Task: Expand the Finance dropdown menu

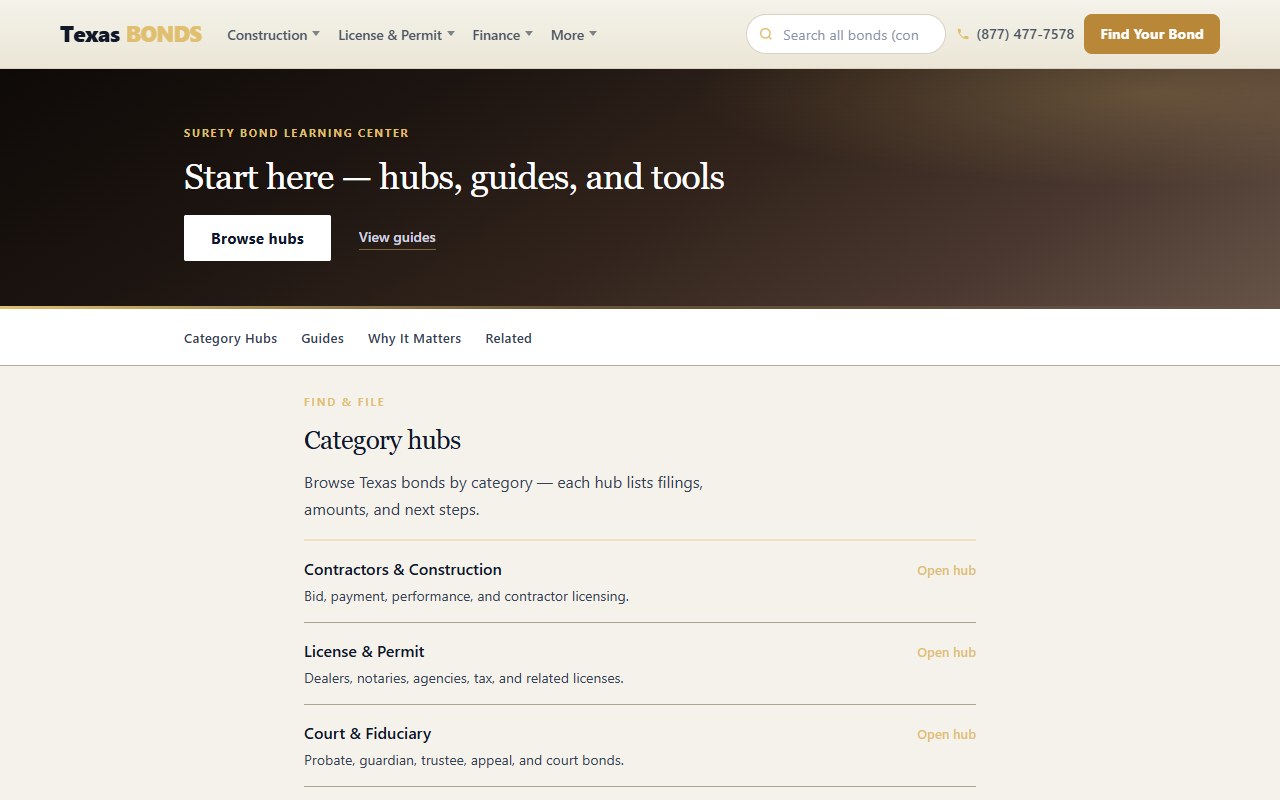Action: pos(502,35)
